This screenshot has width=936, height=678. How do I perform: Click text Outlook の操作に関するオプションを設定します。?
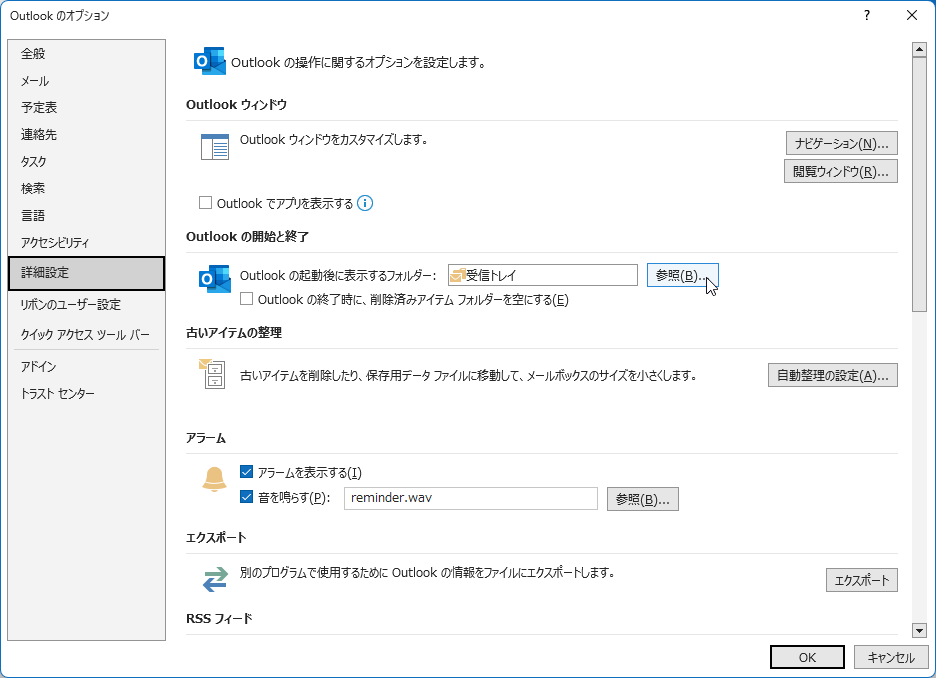pyautogui.click(x=358, y=62)
